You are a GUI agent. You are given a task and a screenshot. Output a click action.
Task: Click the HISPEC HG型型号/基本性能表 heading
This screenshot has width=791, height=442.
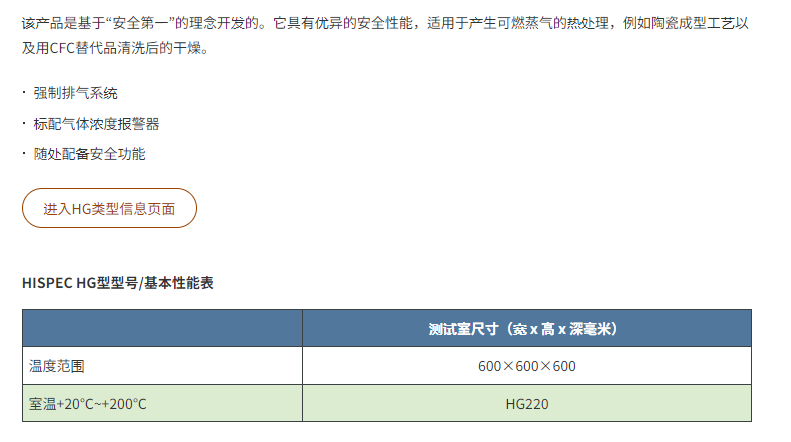pyautogui.click(x=118, y=283)
